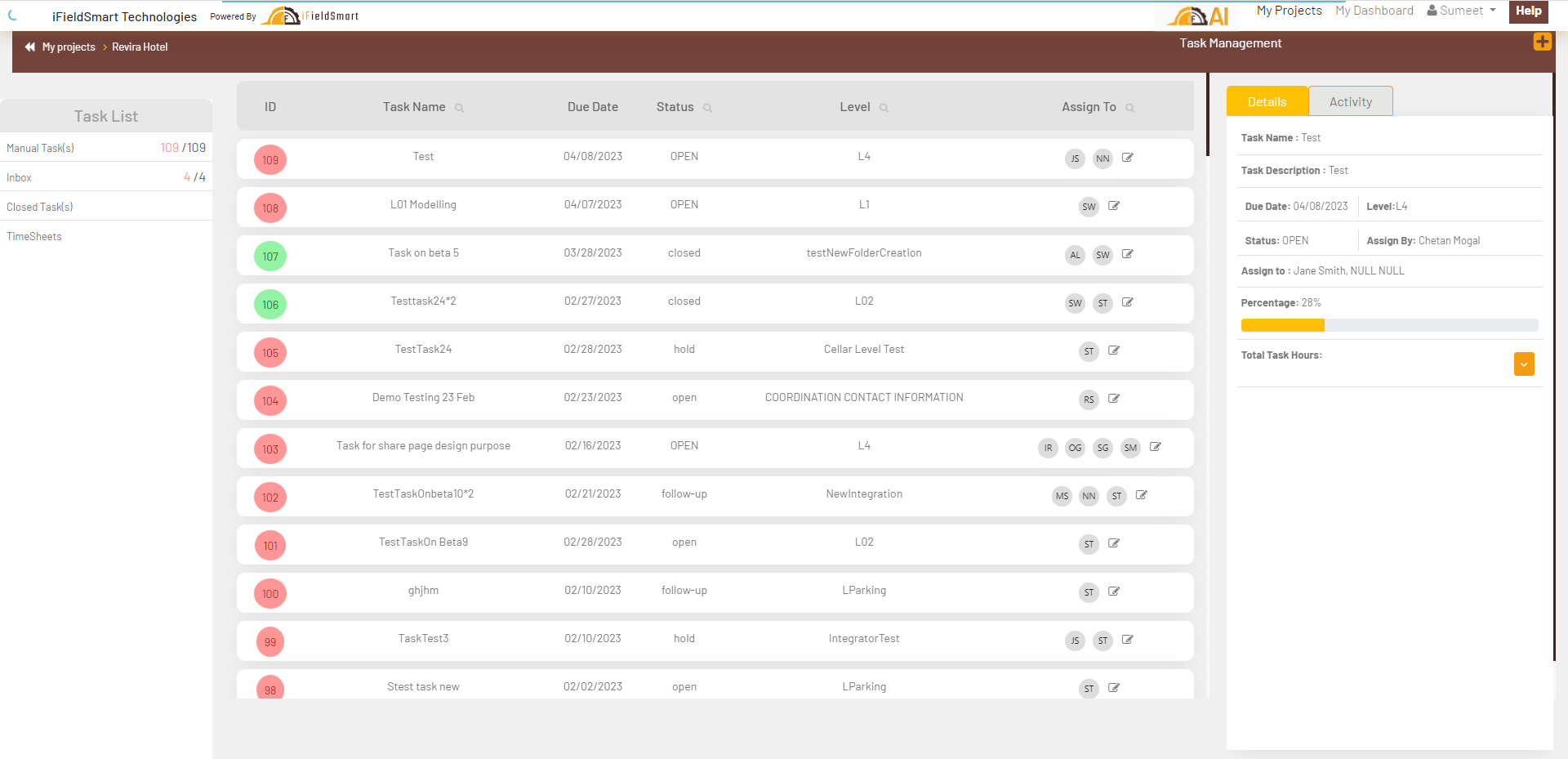Click AL avatar on Task on beta 5 row
The width and height of the screenshot is (1568, 759).
point(1075,255)
